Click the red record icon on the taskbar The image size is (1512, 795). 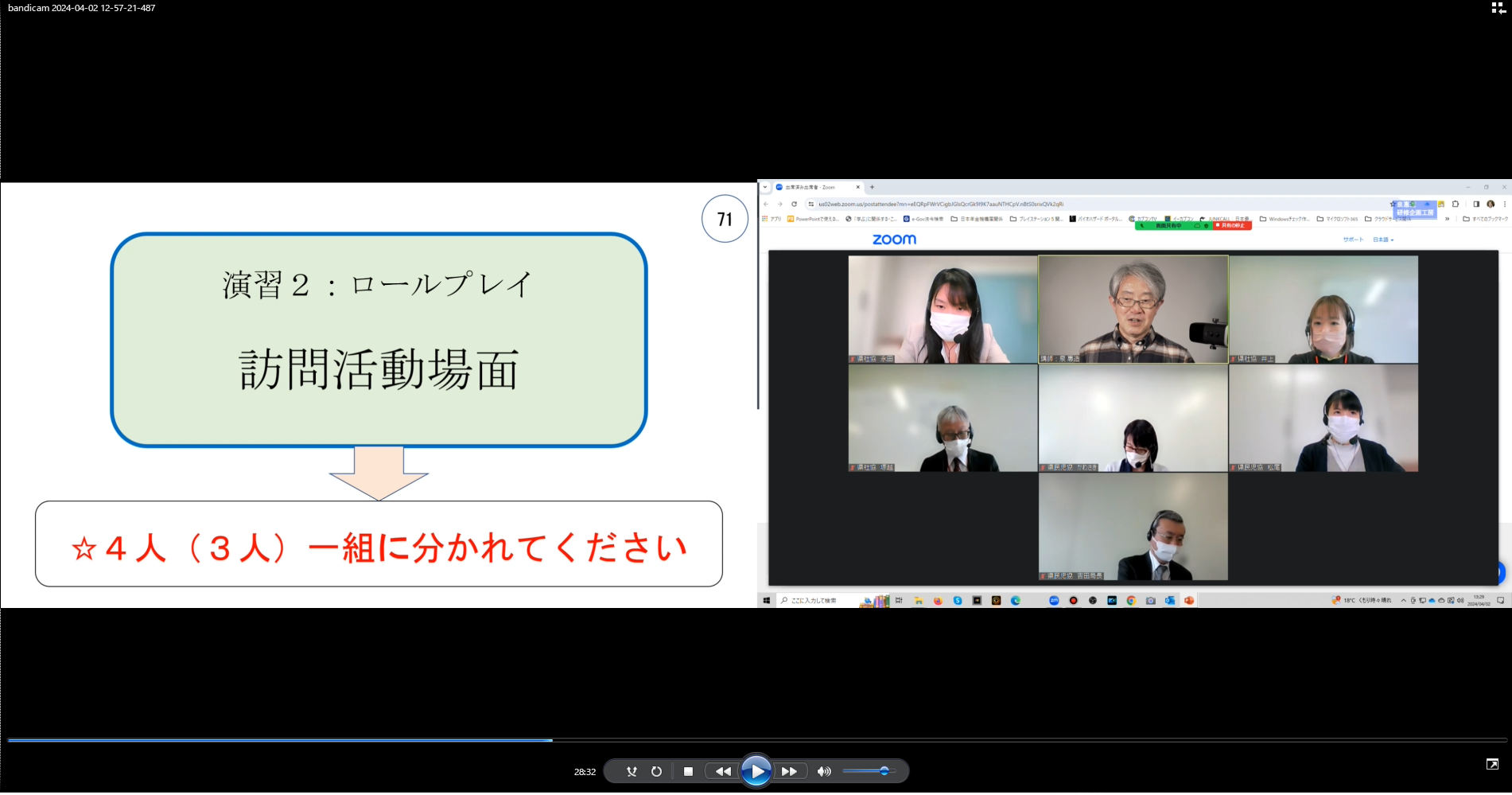tap(1073, 600)
